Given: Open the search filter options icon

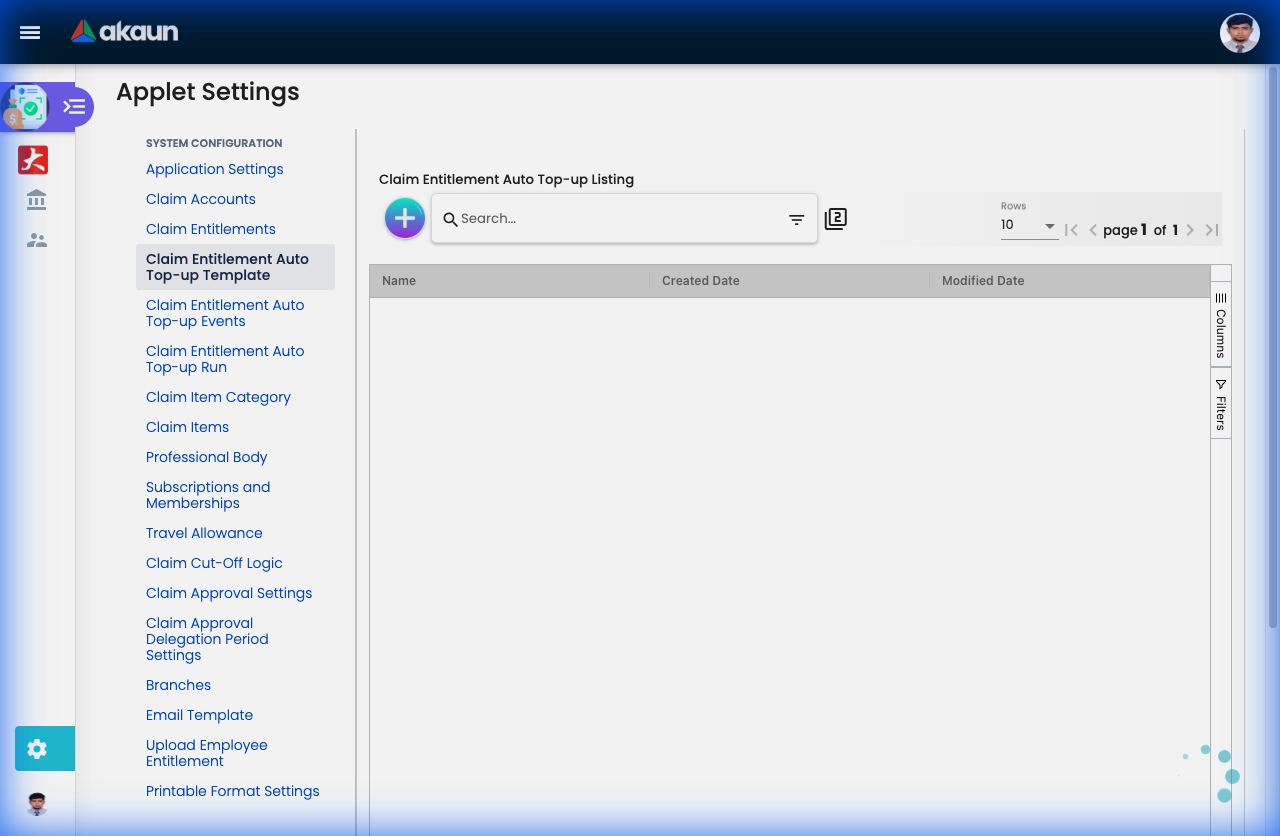Looking at the screenshot, I should 796,220.
